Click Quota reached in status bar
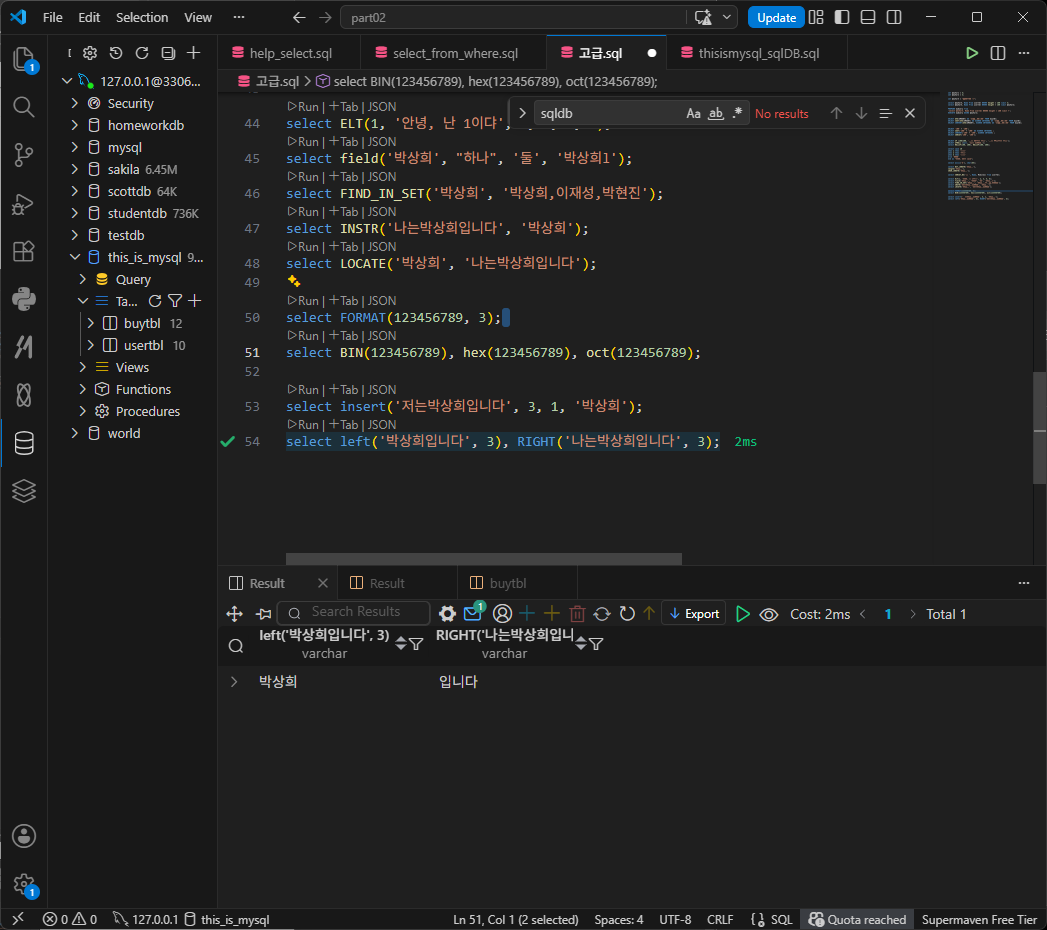The image size is (1047, 930). (x=857, y=919)
